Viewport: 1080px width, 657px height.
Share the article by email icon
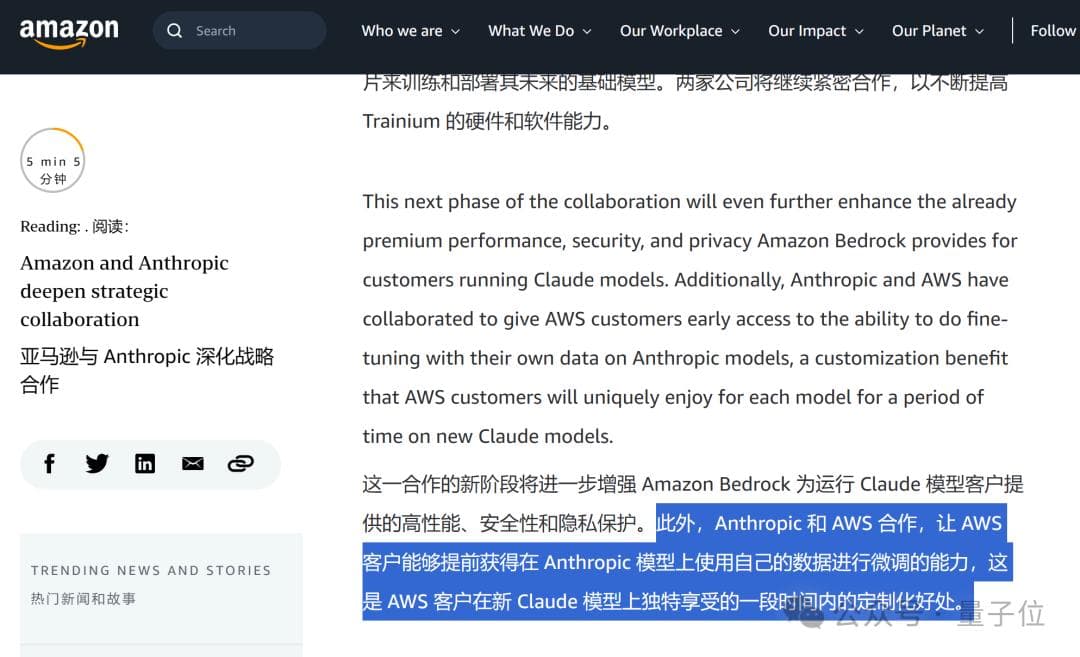(193, 464)
